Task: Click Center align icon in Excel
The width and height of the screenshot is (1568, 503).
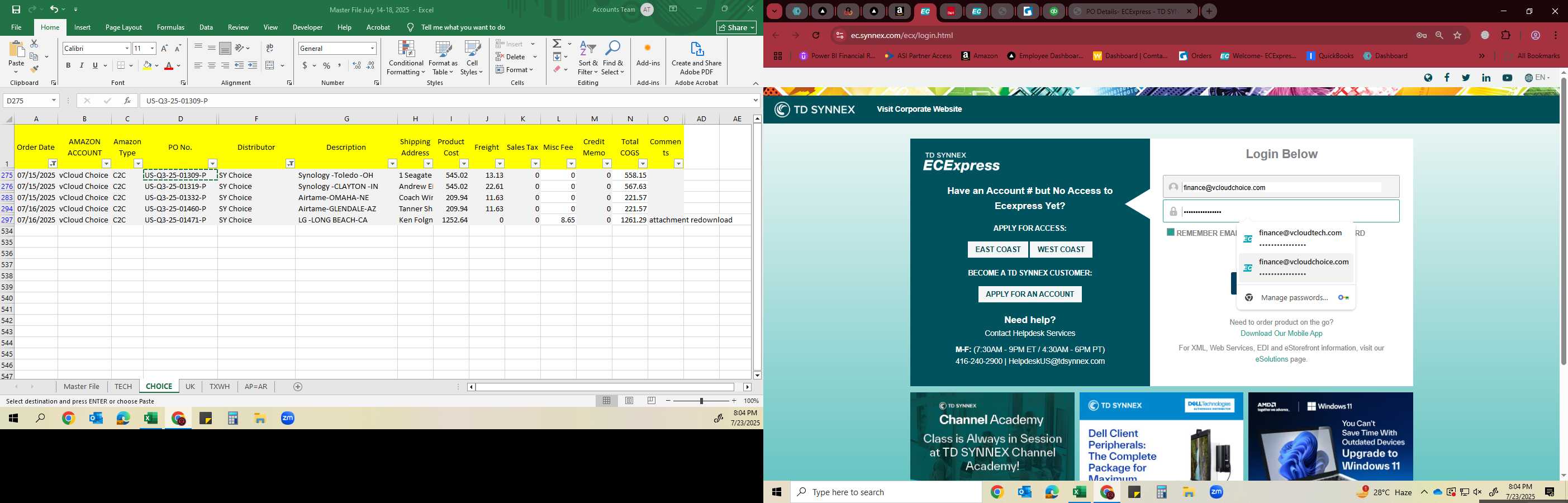Action: 212,66
